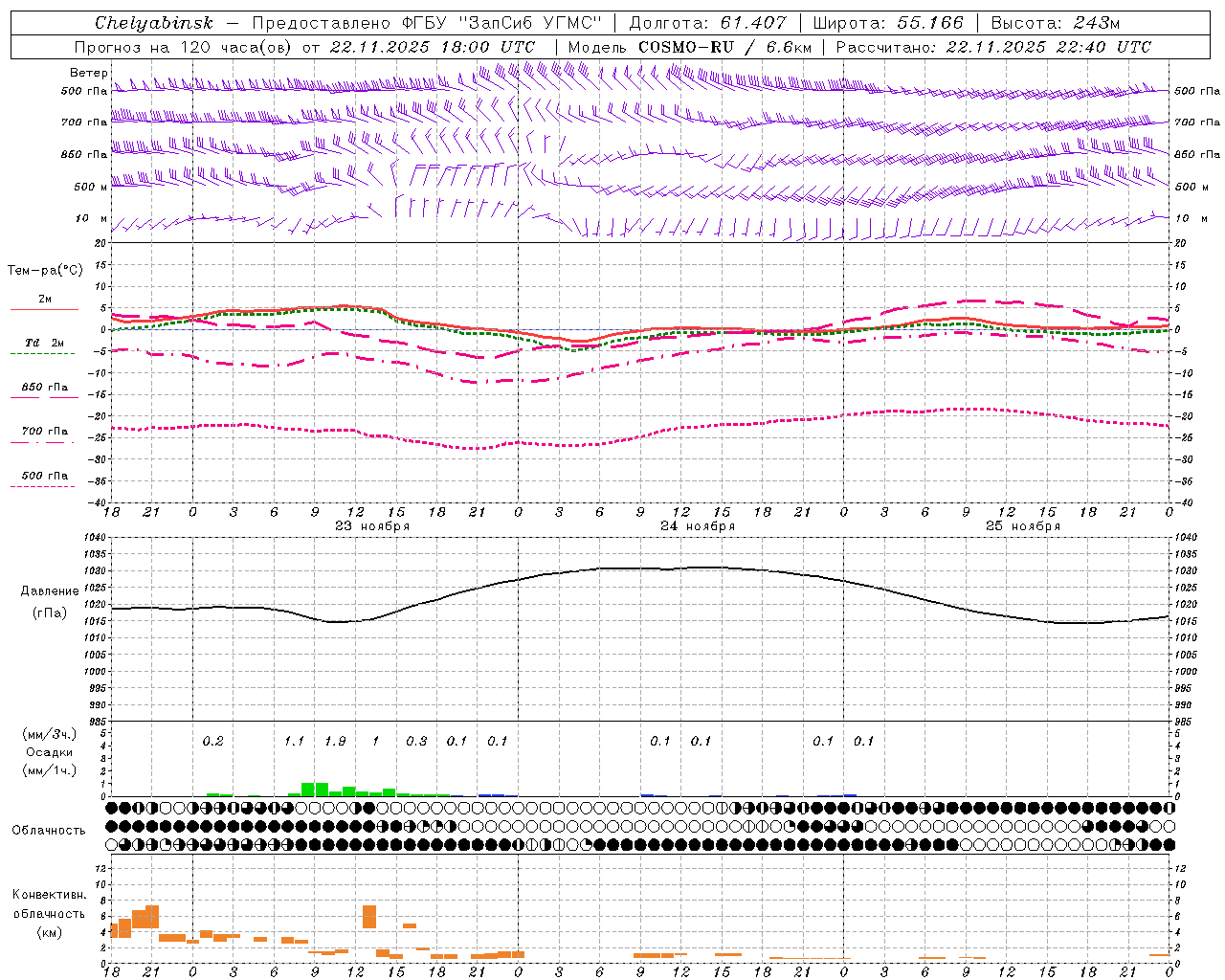Click the dashed line sample under 'Td 2м'

click(x=43, y=354)
